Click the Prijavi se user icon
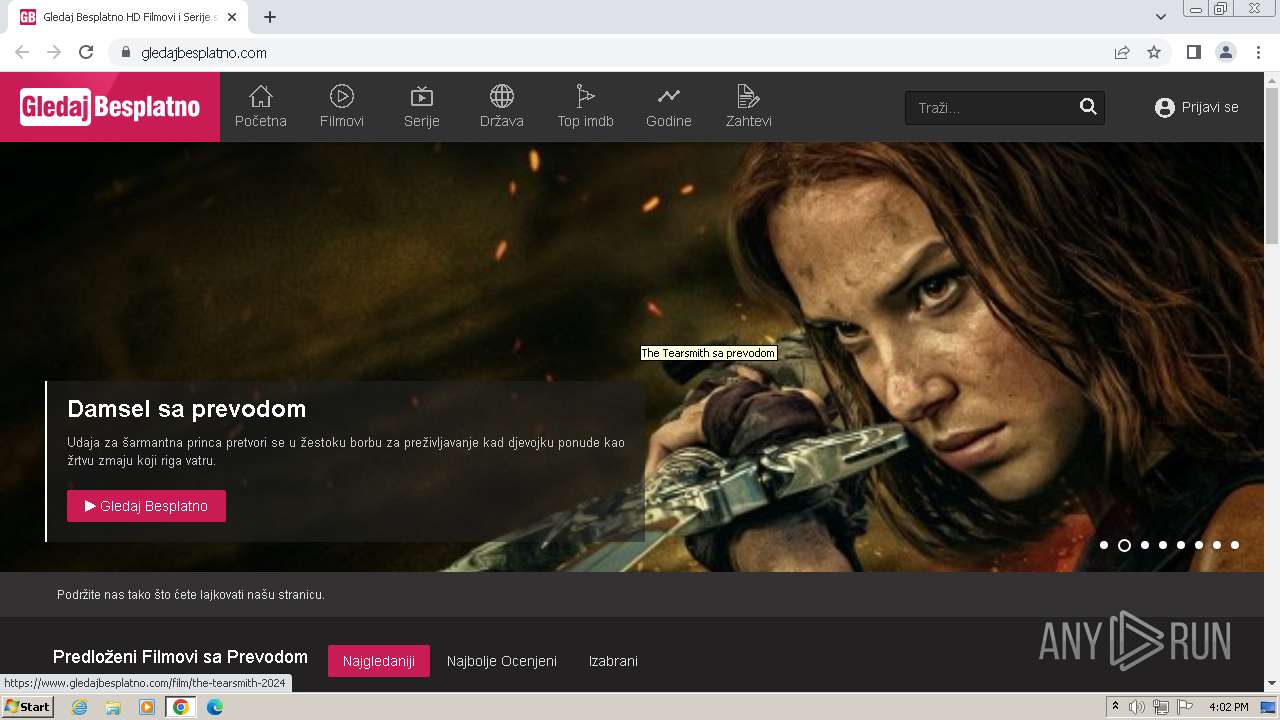 1164,107
